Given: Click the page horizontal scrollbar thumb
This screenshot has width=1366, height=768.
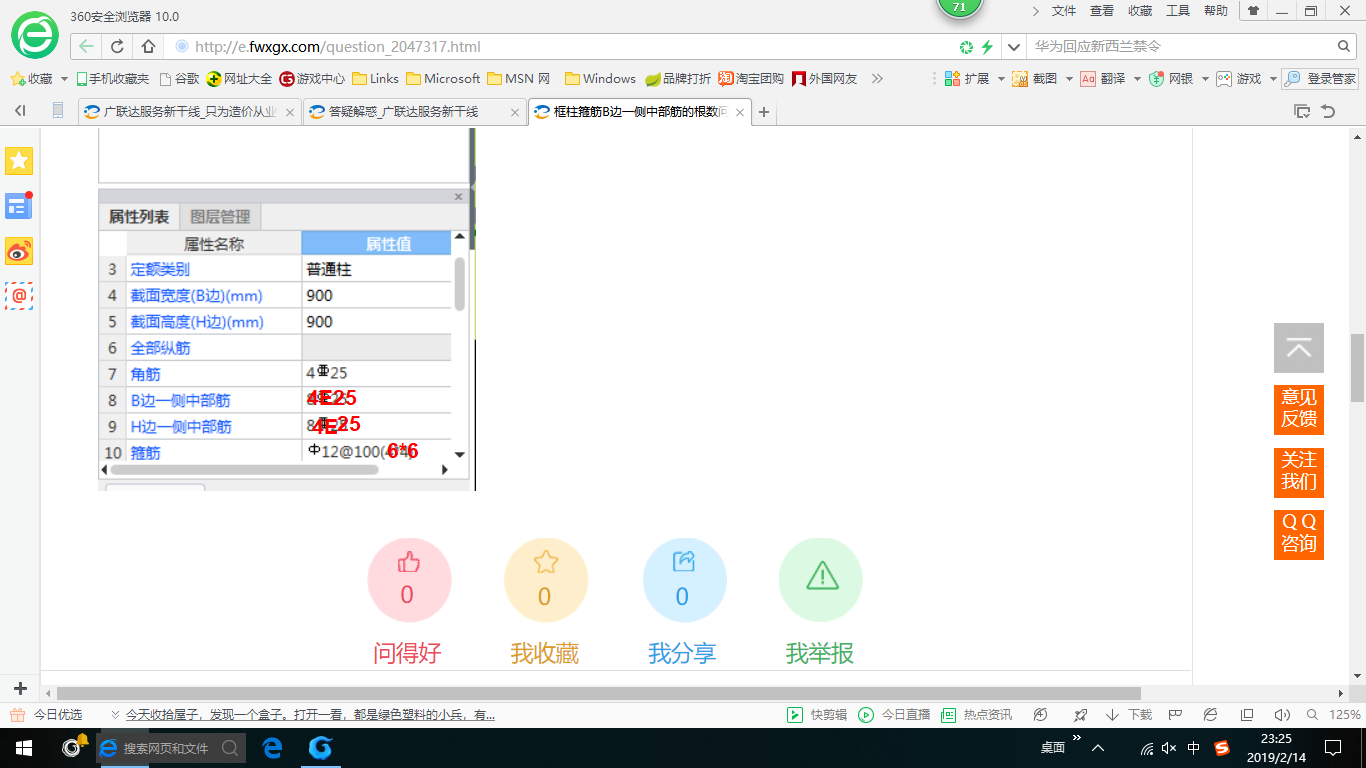Looking at the screenshot, I should click(x=598, y=693).
